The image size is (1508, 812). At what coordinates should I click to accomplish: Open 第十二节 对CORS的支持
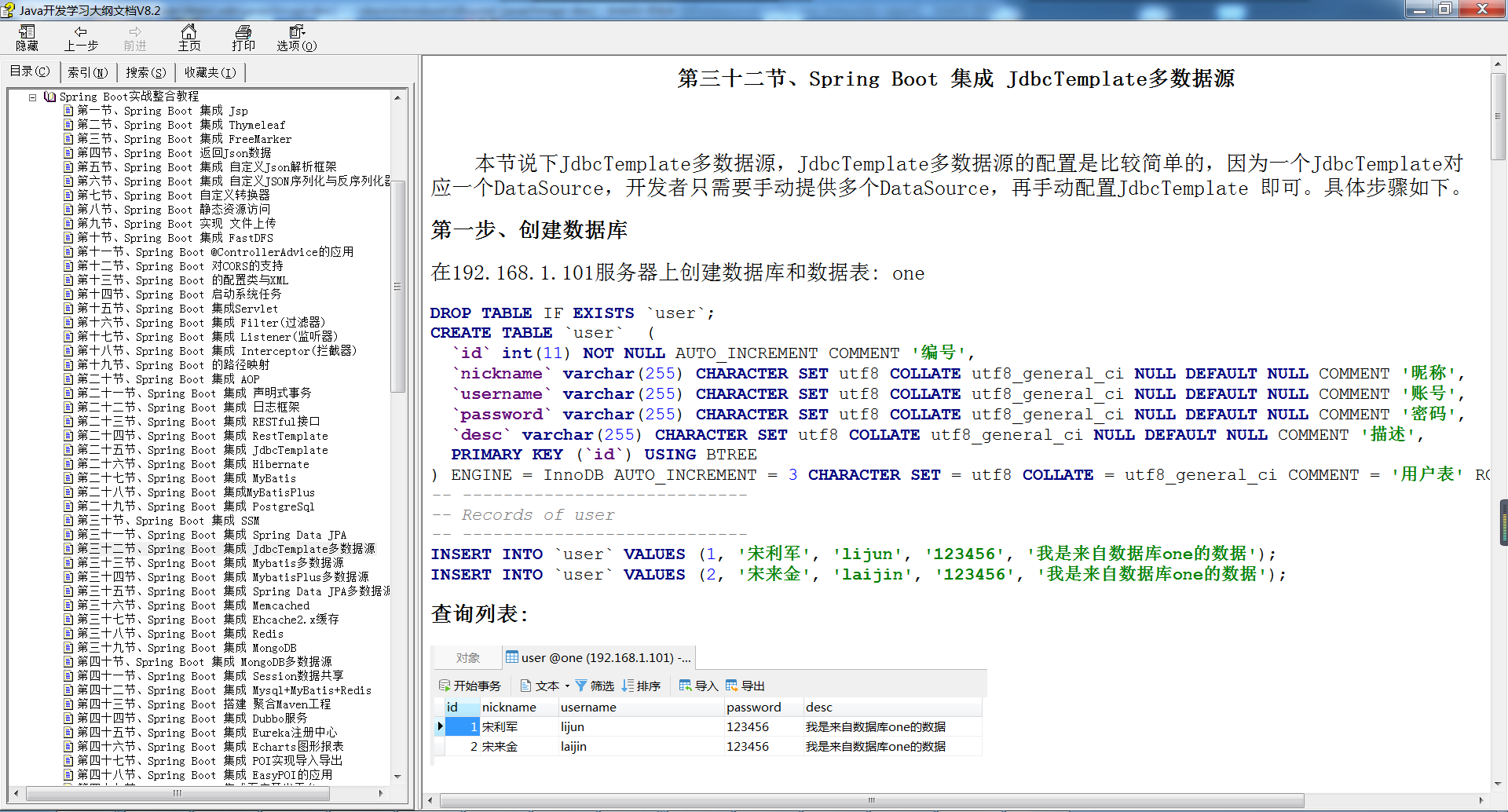pyautogui.click(x=180, y=266)
